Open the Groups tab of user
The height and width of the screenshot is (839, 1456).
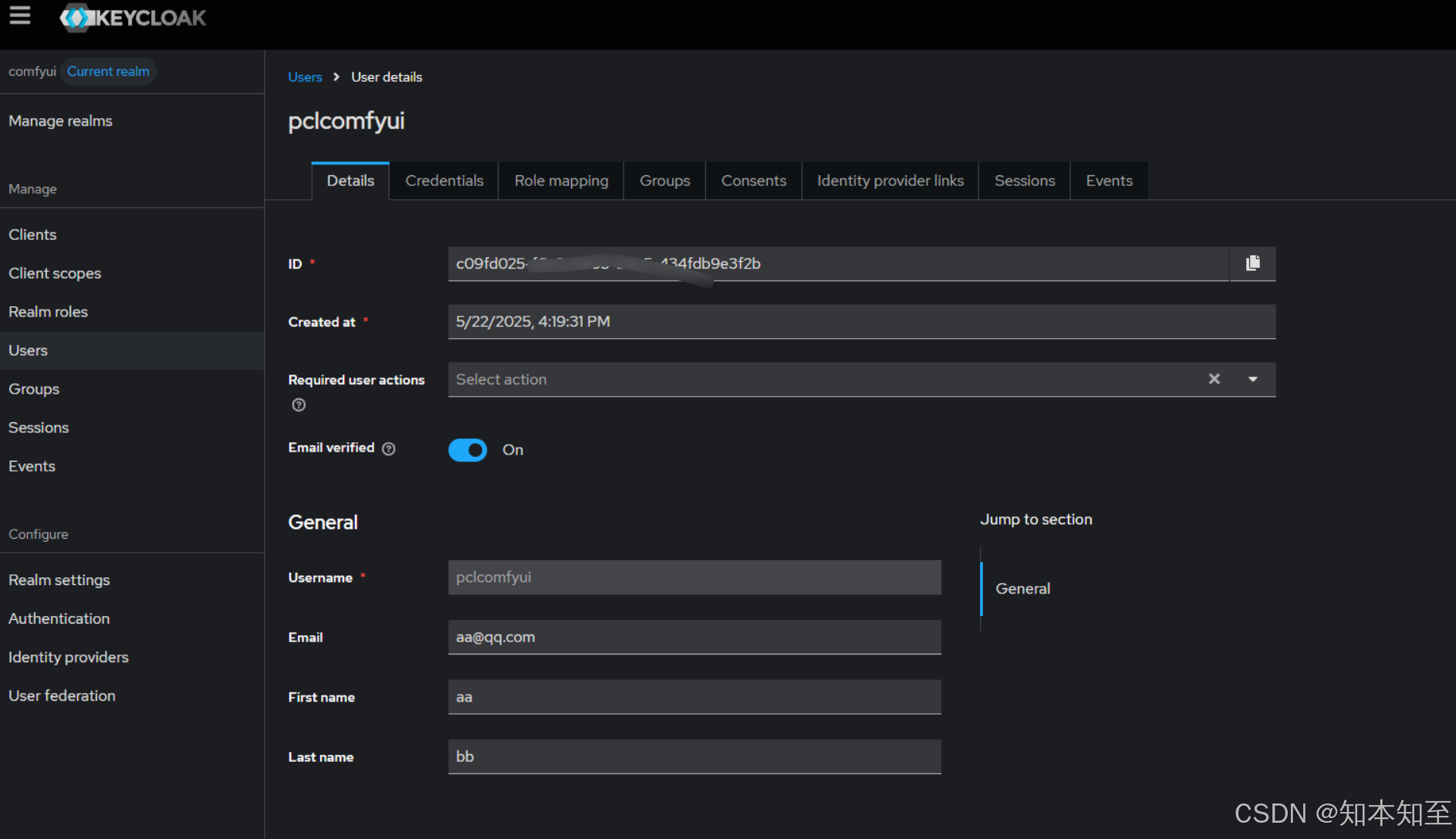664,181
